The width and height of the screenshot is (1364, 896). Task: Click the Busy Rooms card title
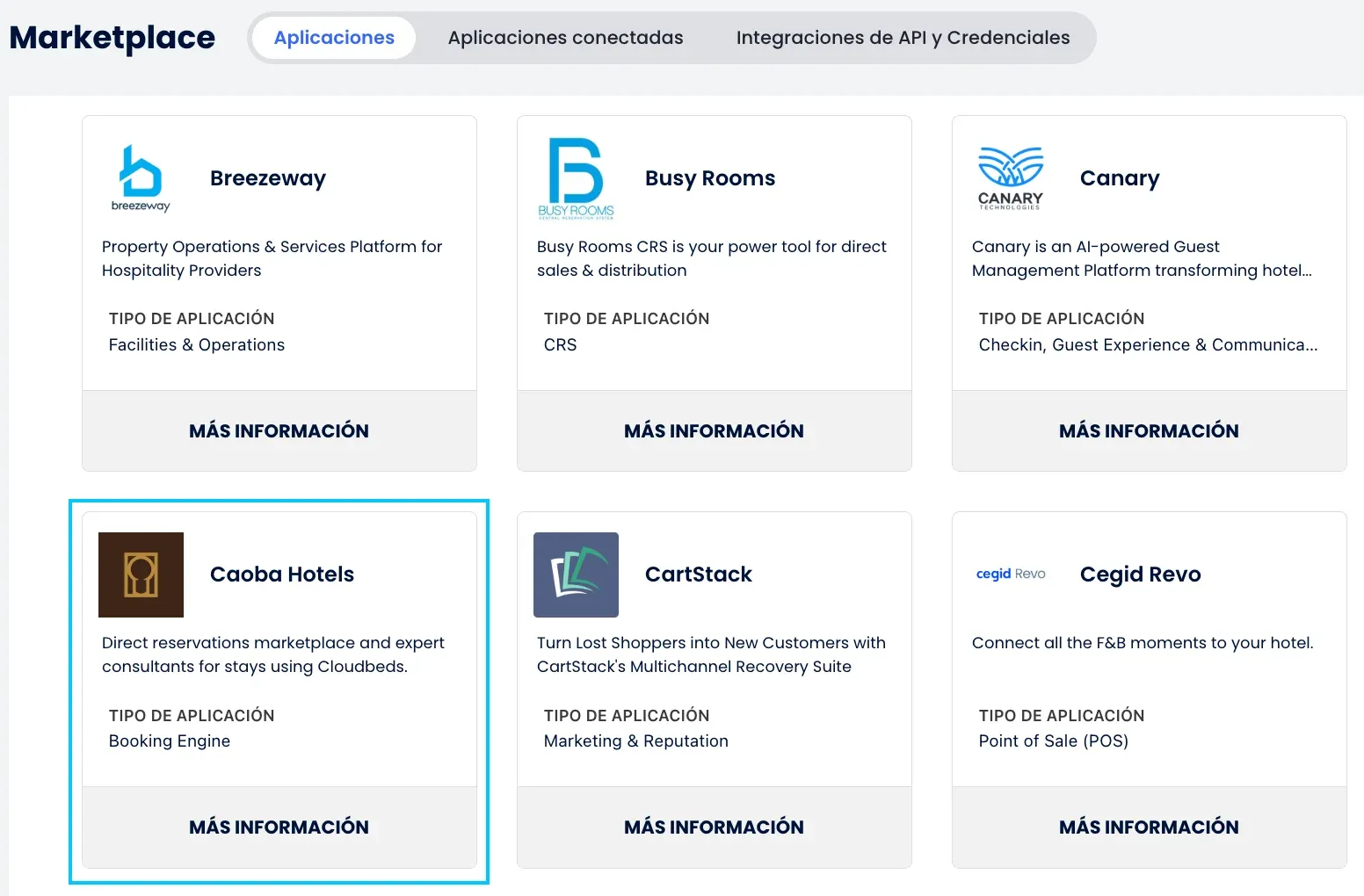coord(710,178)
